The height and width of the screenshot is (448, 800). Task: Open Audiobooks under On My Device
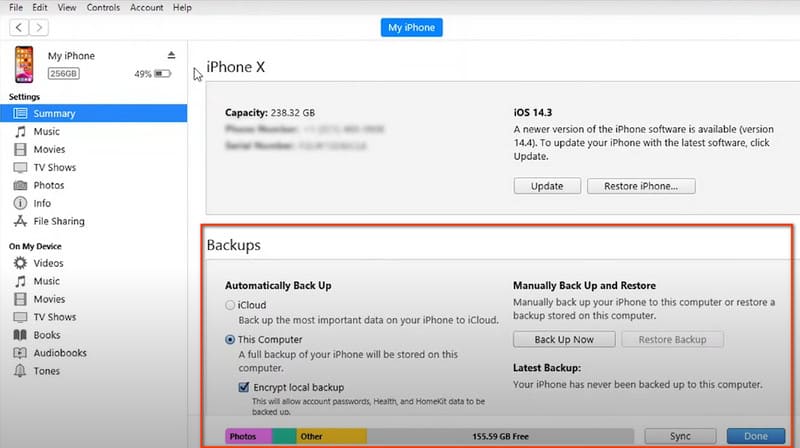click(58, 354)
